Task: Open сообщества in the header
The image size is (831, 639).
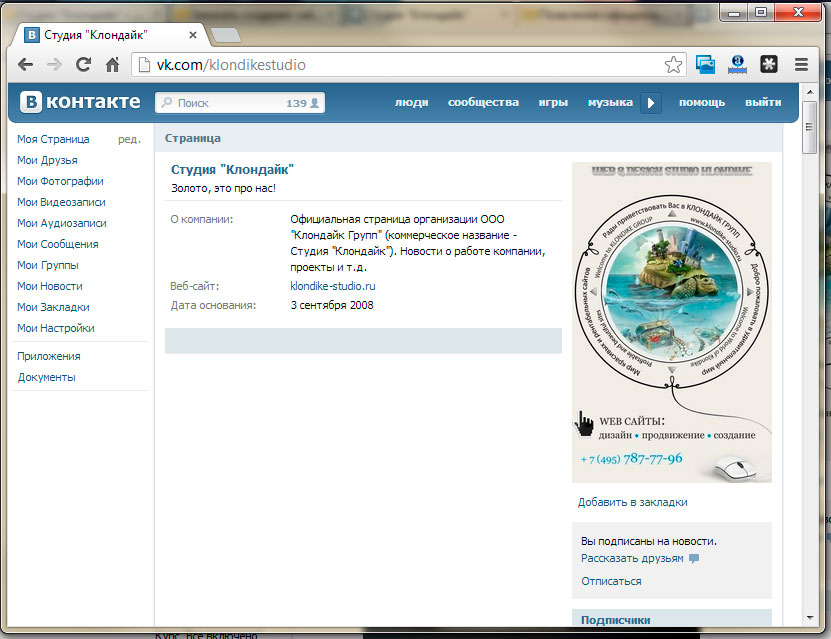Action: click(x=483, y=102)
